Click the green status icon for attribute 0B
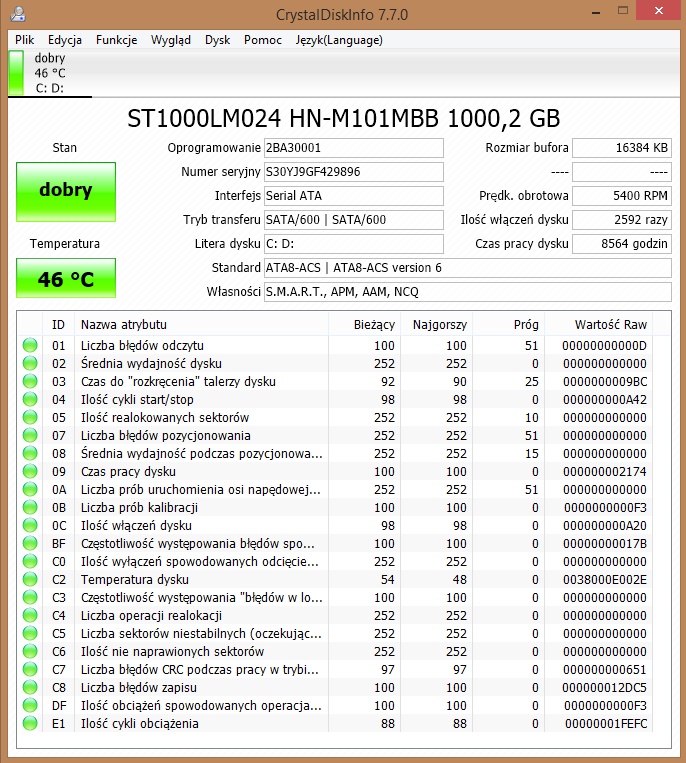686x763 pixels. [30, 508]
